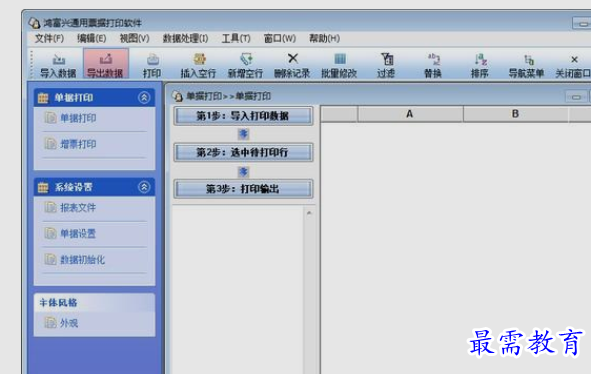Toggle the 导航菜单 navigation menu icon
Image resolution: width=591 pixels, height=374 pixels.
pos(528,60)
